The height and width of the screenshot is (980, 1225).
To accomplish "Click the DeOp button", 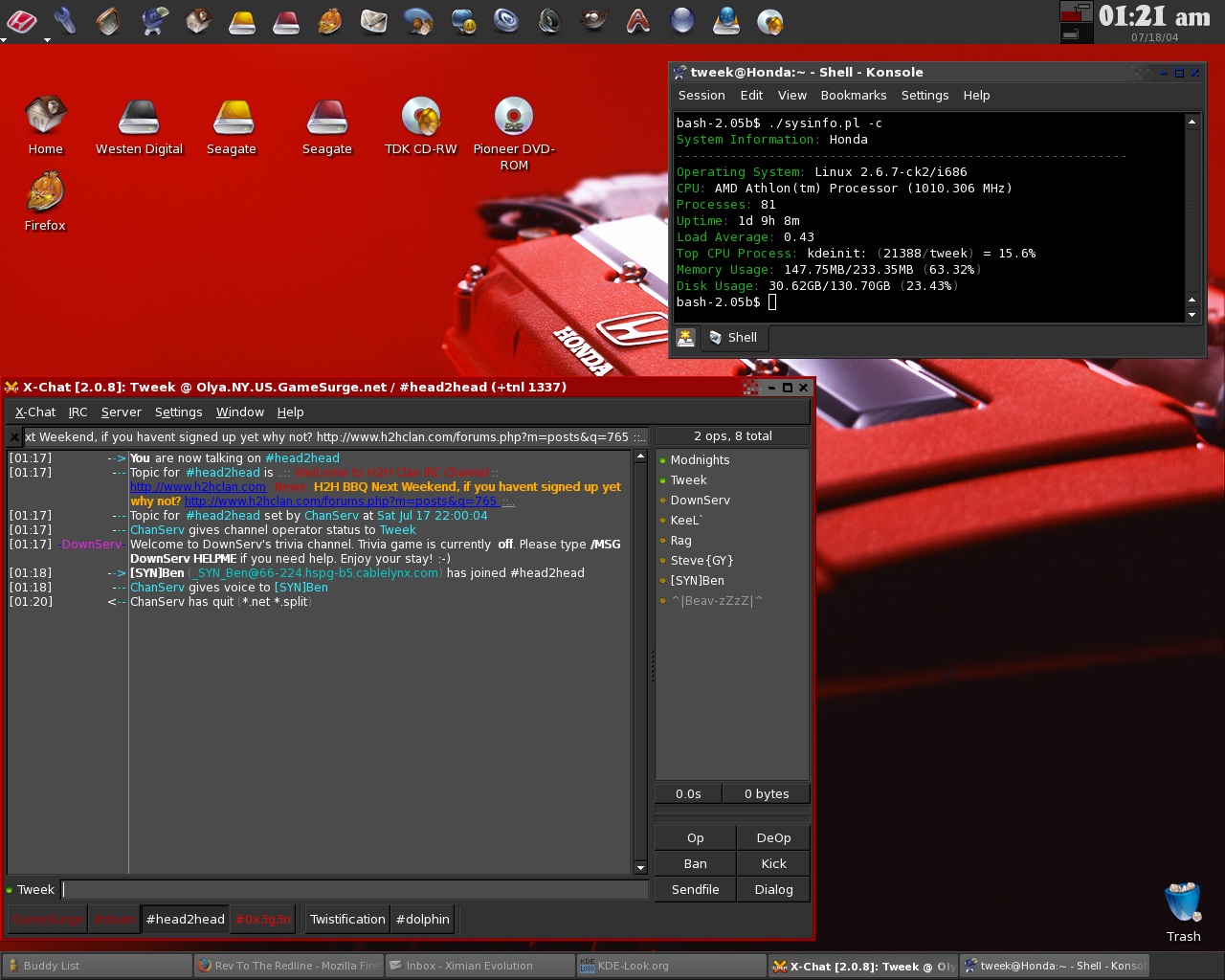I will click(773, 838).
